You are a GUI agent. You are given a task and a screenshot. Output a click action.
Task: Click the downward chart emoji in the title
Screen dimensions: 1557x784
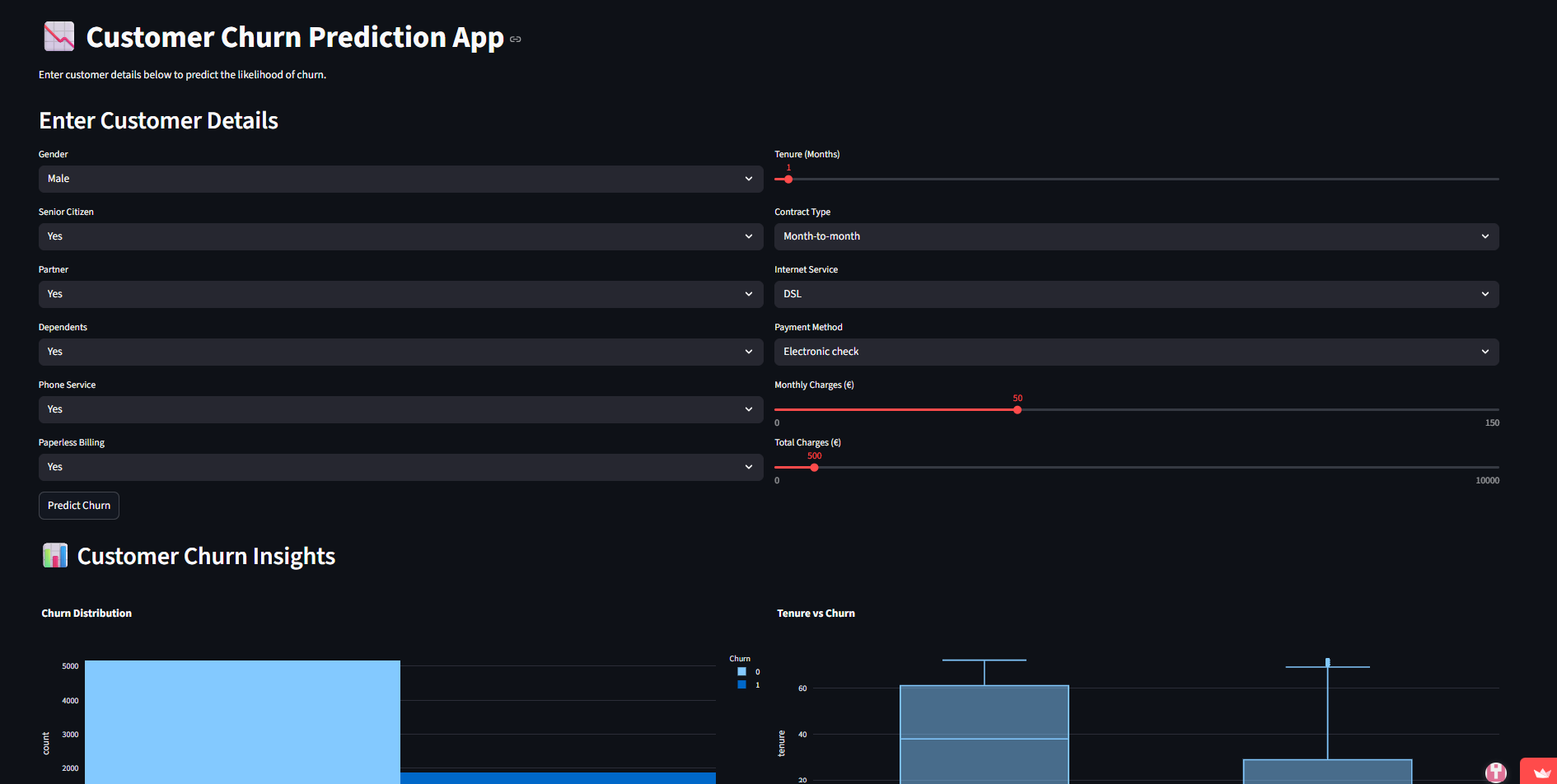point(58,37)
